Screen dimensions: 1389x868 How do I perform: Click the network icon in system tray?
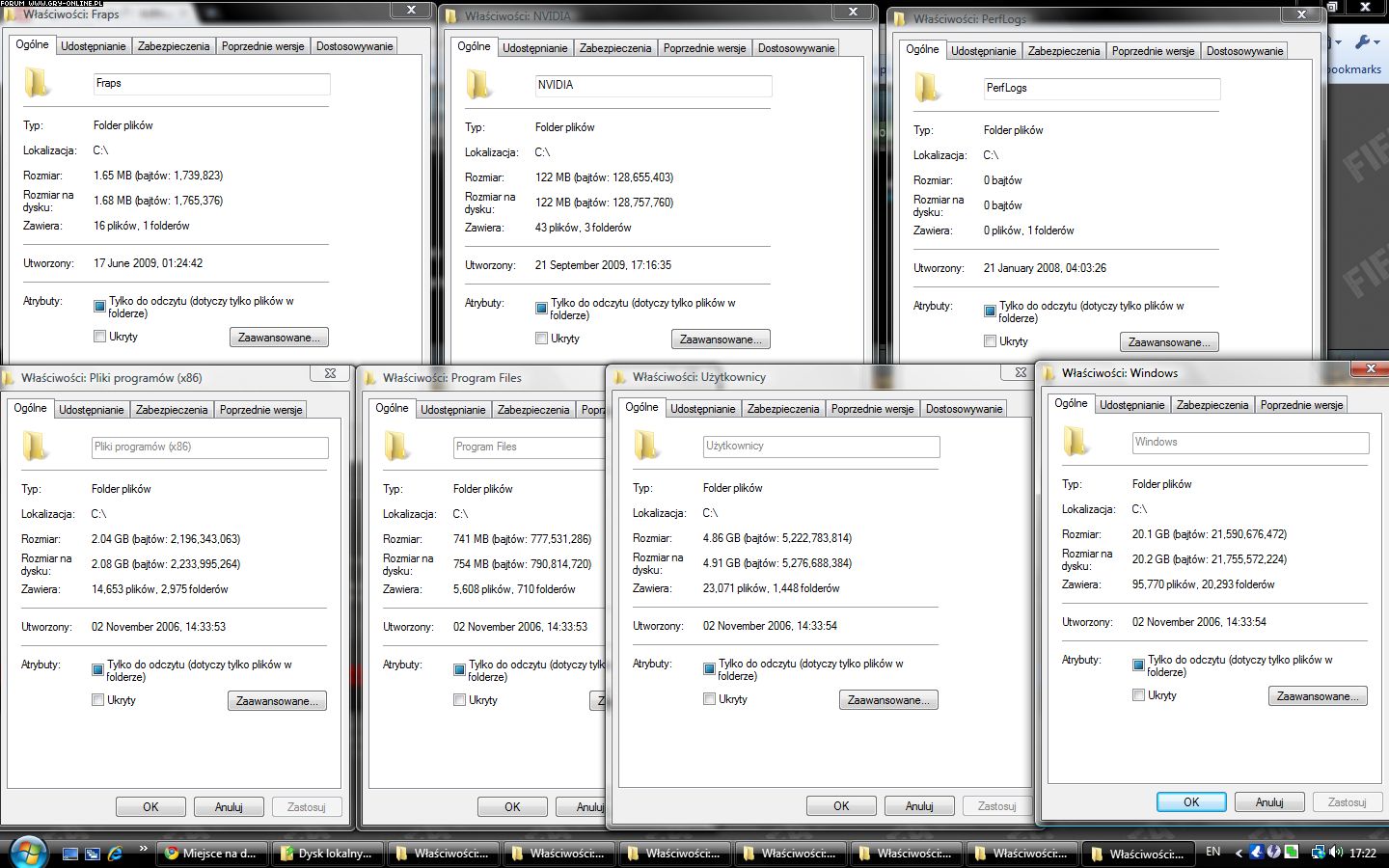[x=1318, y=853]
